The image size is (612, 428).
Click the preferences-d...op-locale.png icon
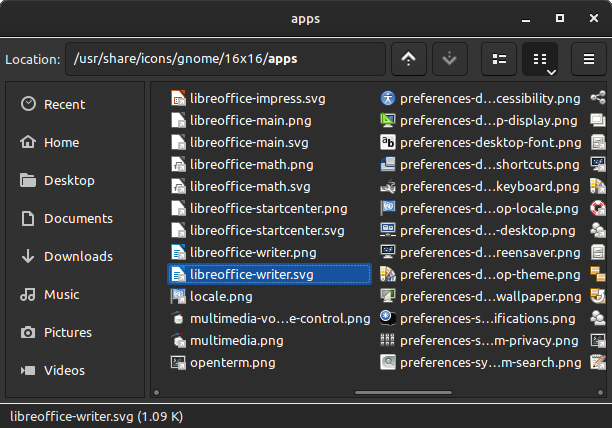click(388, 208)
